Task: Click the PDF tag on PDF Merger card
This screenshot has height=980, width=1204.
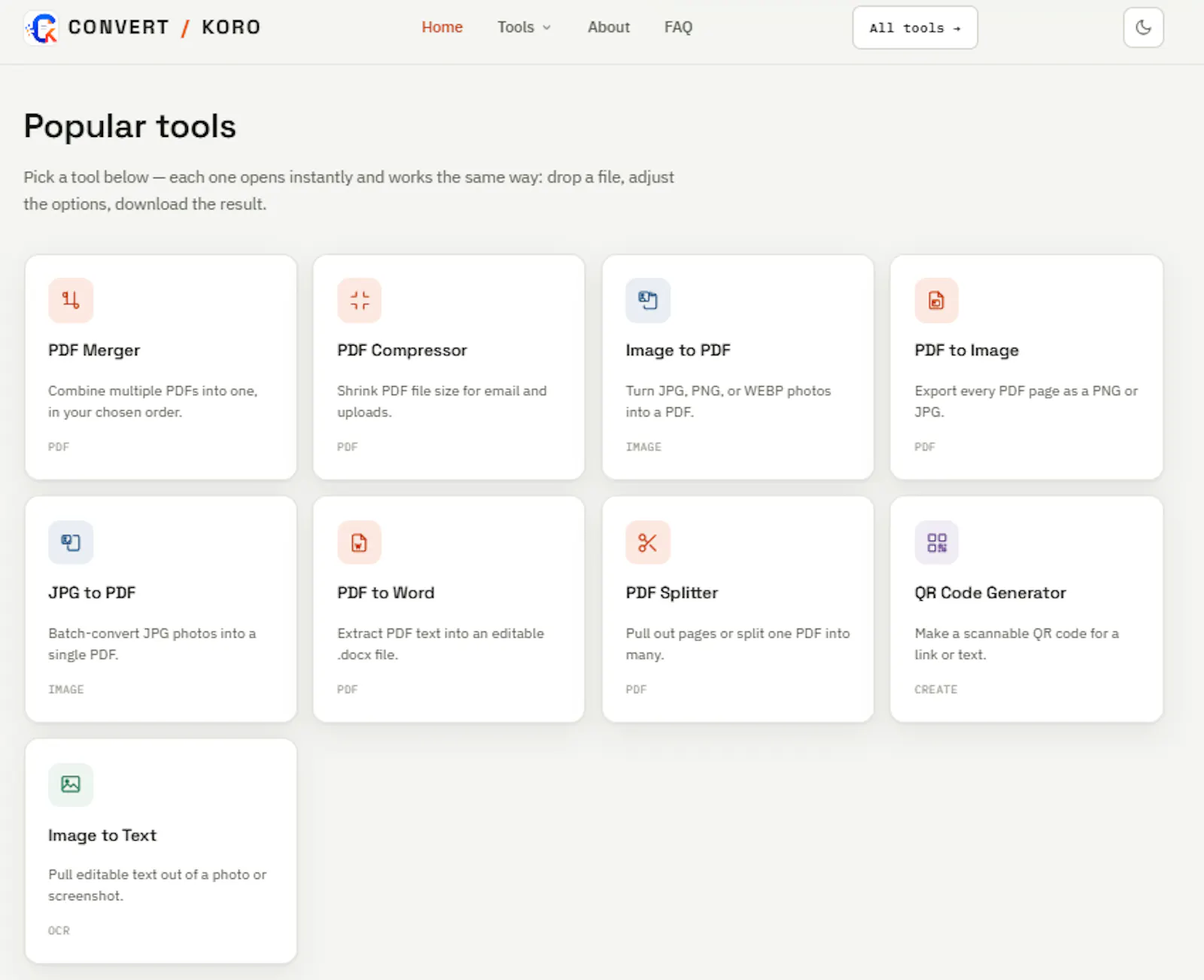Action: (59, 446)
